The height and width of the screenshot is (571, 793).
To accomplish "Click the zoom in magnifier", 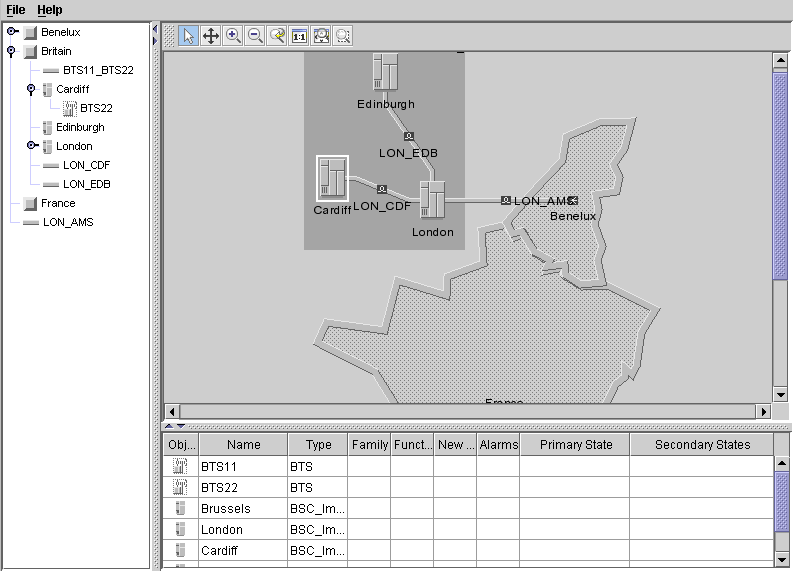I will coord(233,36).
